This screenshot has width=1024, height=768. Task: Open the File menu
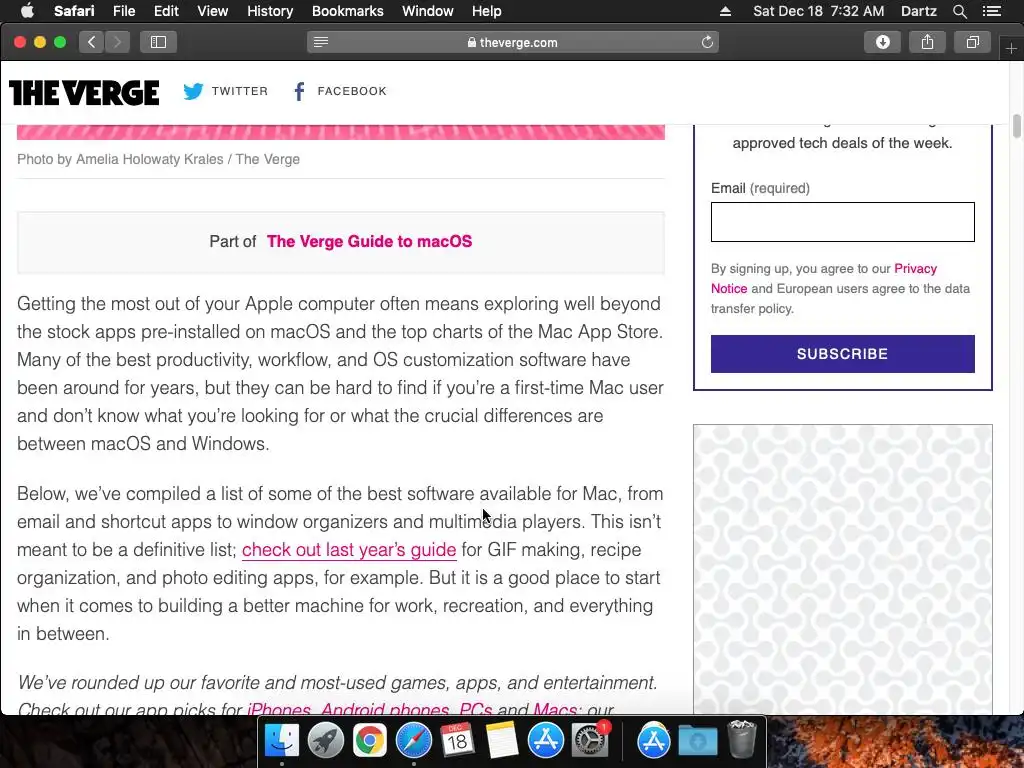123,10
